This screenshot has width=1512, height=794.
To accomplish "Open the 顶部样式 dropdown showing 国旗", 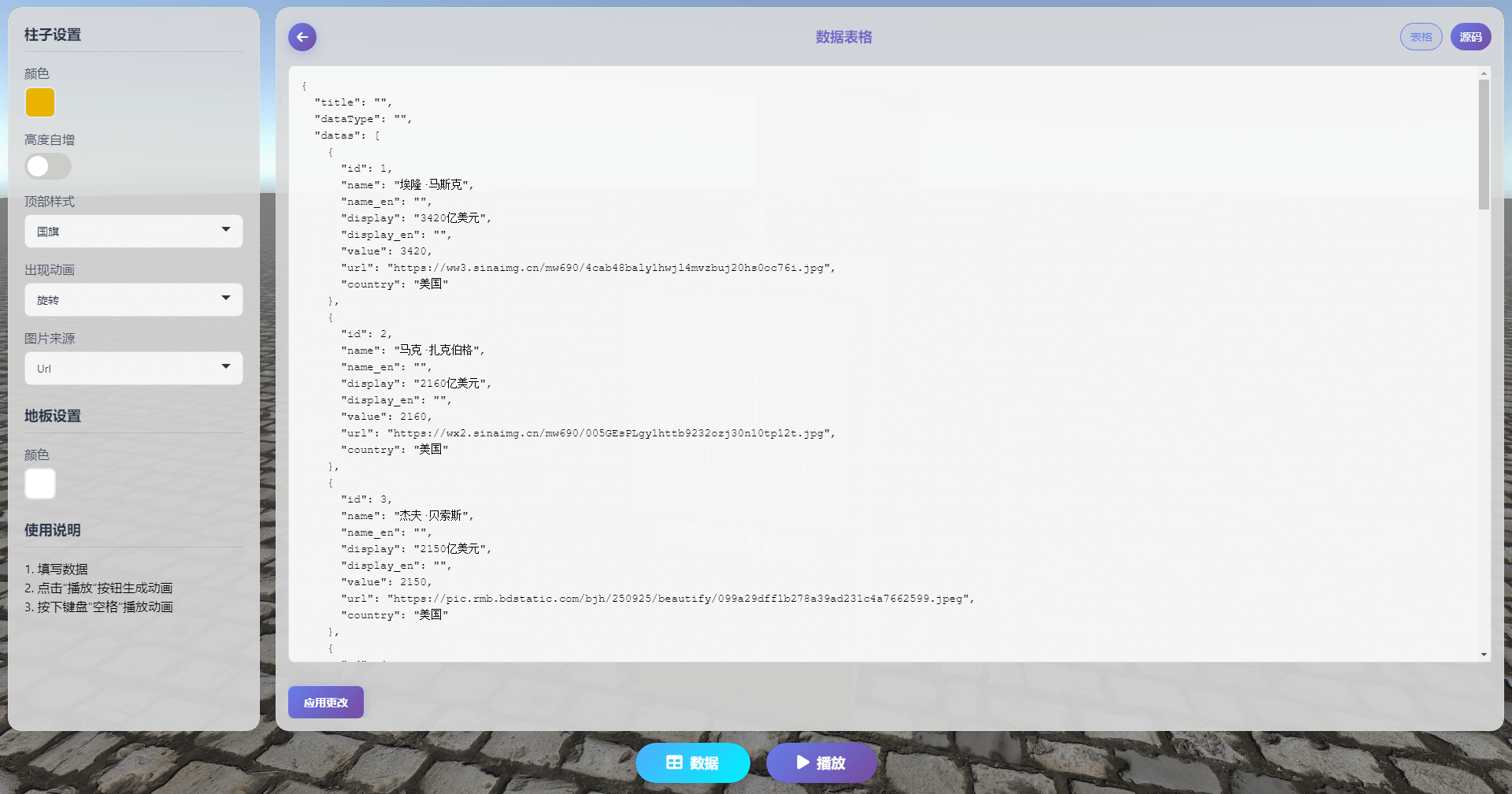I will point(134,232).
